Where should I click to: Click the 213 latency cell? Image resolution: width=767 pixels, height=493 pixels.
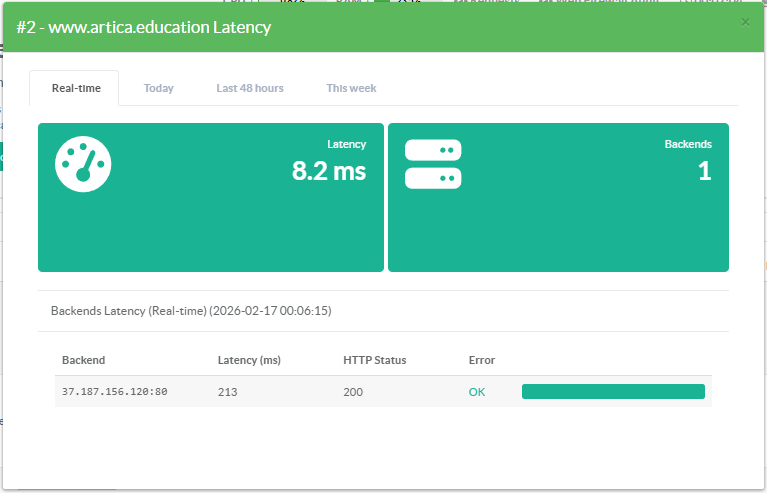(227, 392)
